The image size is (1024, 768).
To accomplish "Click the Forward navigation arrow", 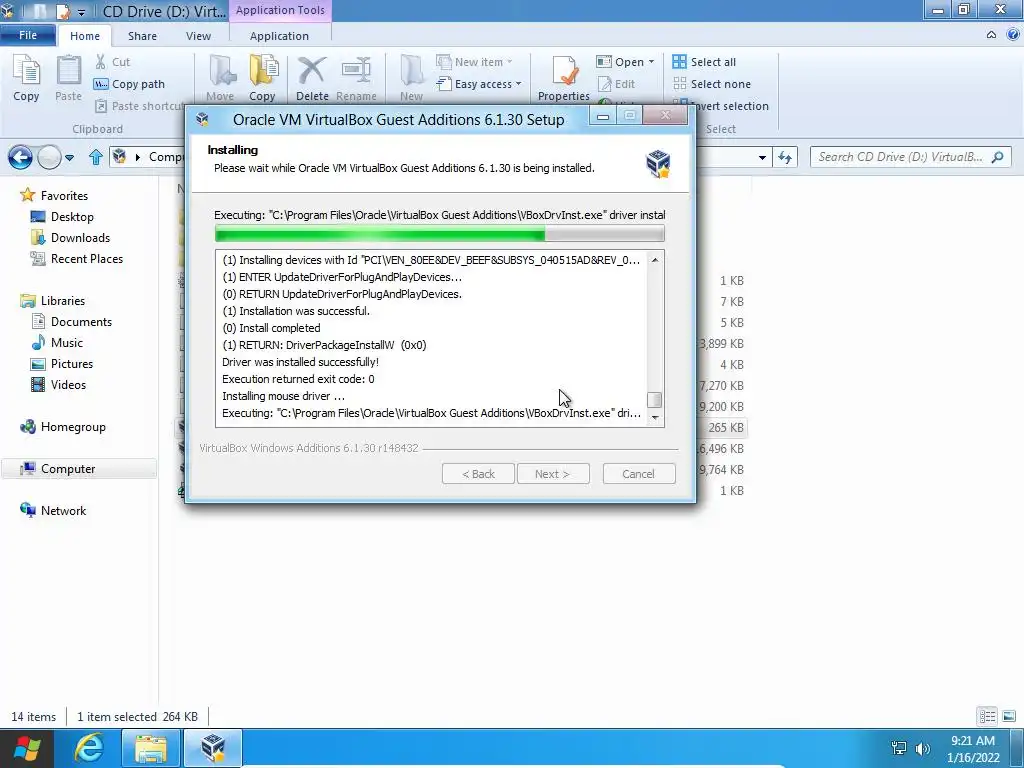I will [49, 157].
